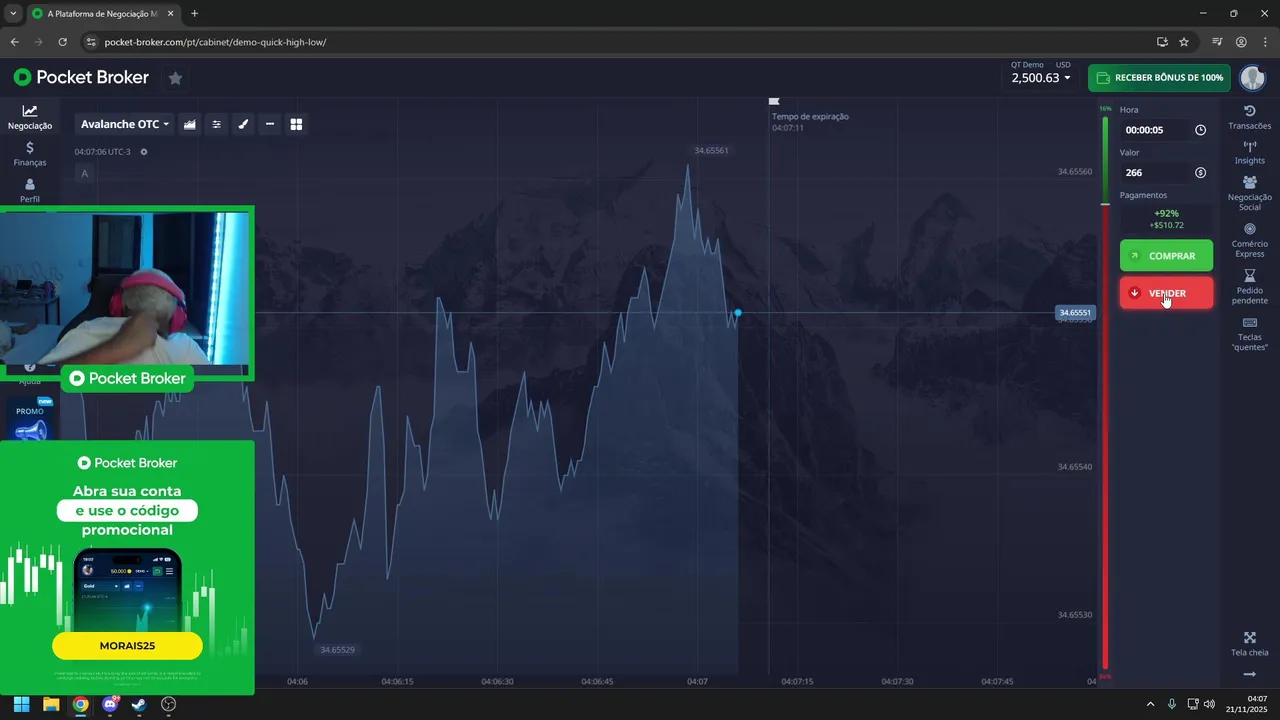
Task: Open Comércio Express panel
Action: coord(1249,240)
